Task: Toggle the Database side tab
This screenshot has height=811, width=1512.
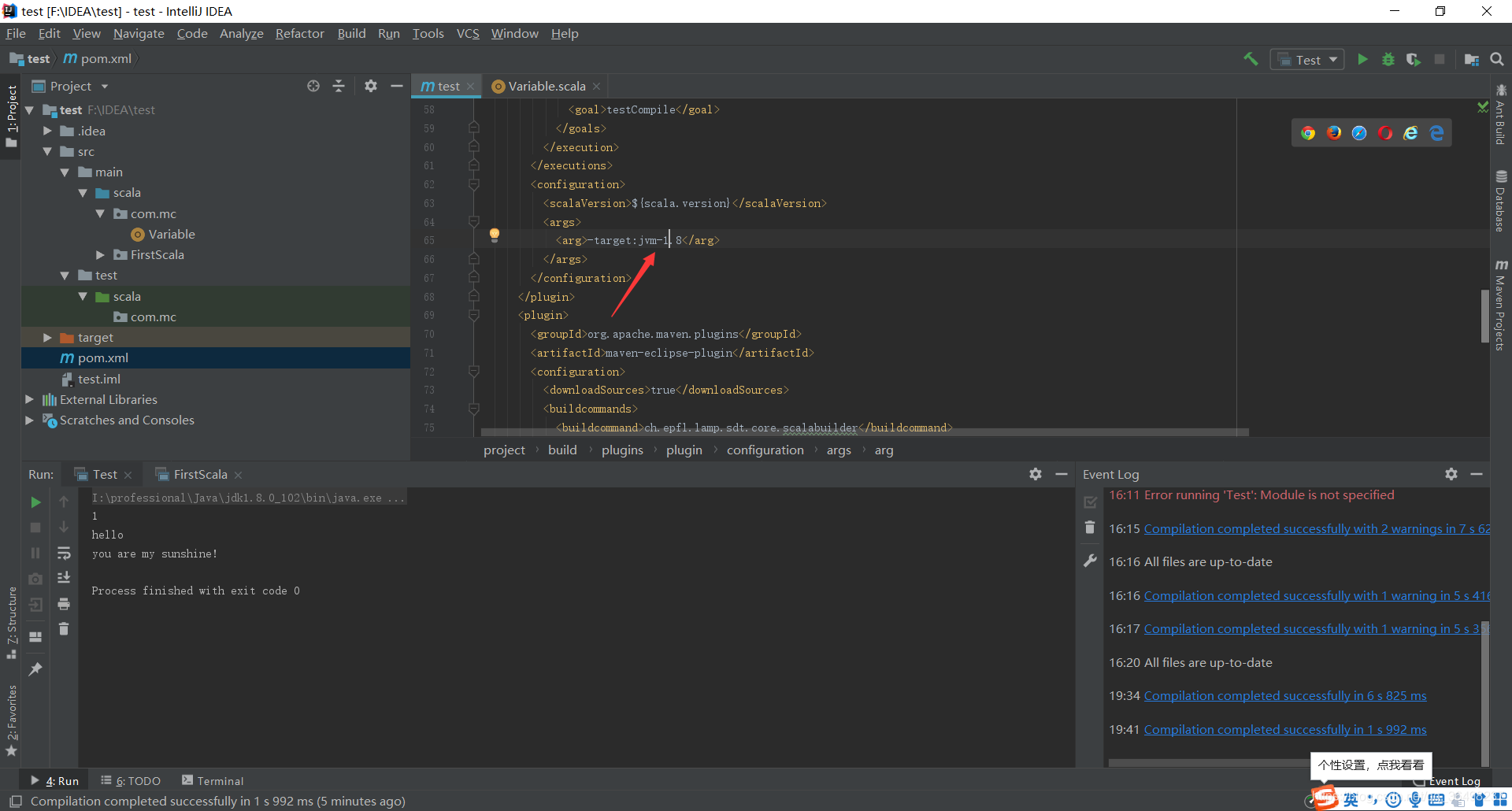Action: coord(1501,201)
